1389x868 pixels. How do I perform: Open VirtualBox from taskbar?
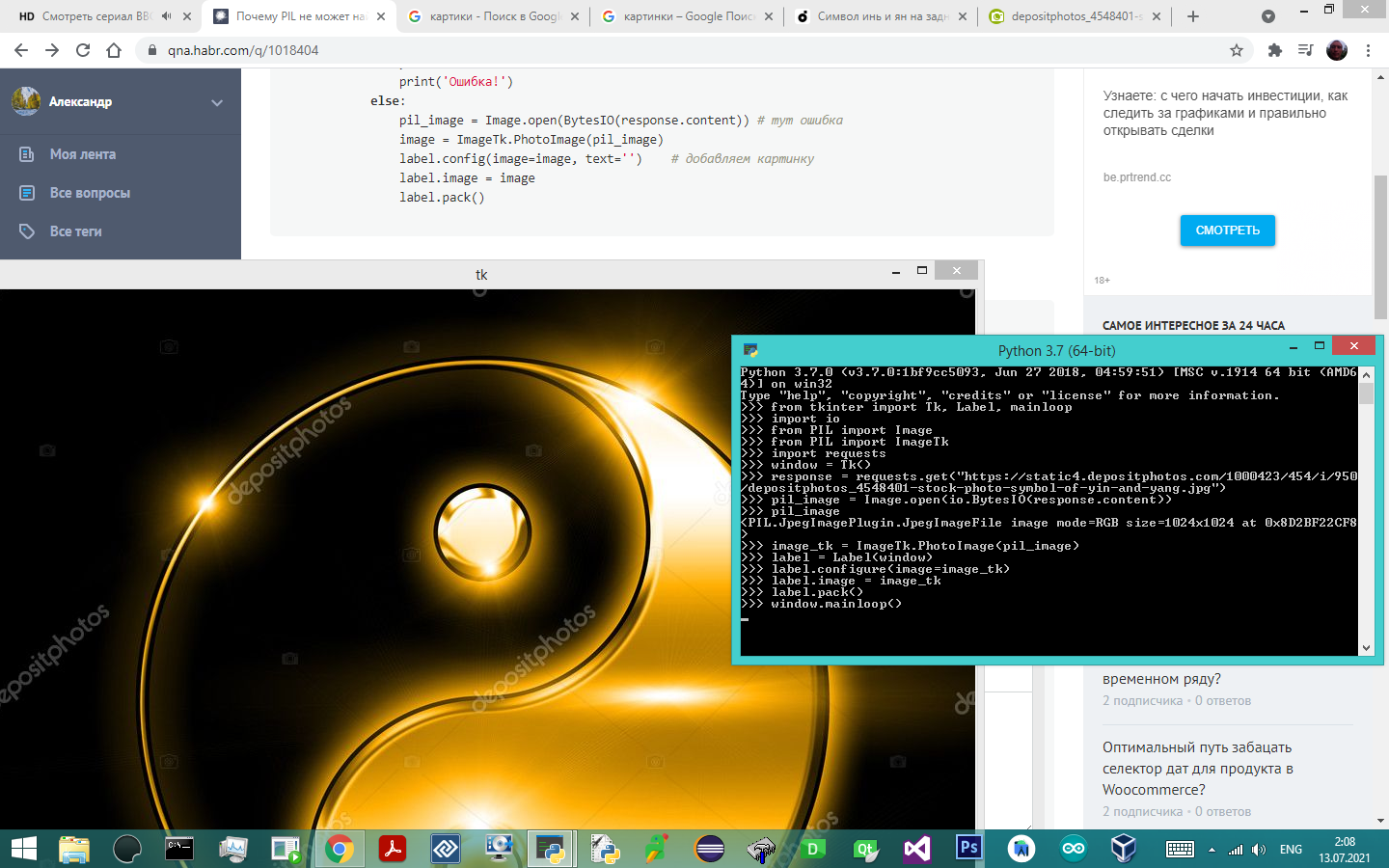click(1124, 849)
